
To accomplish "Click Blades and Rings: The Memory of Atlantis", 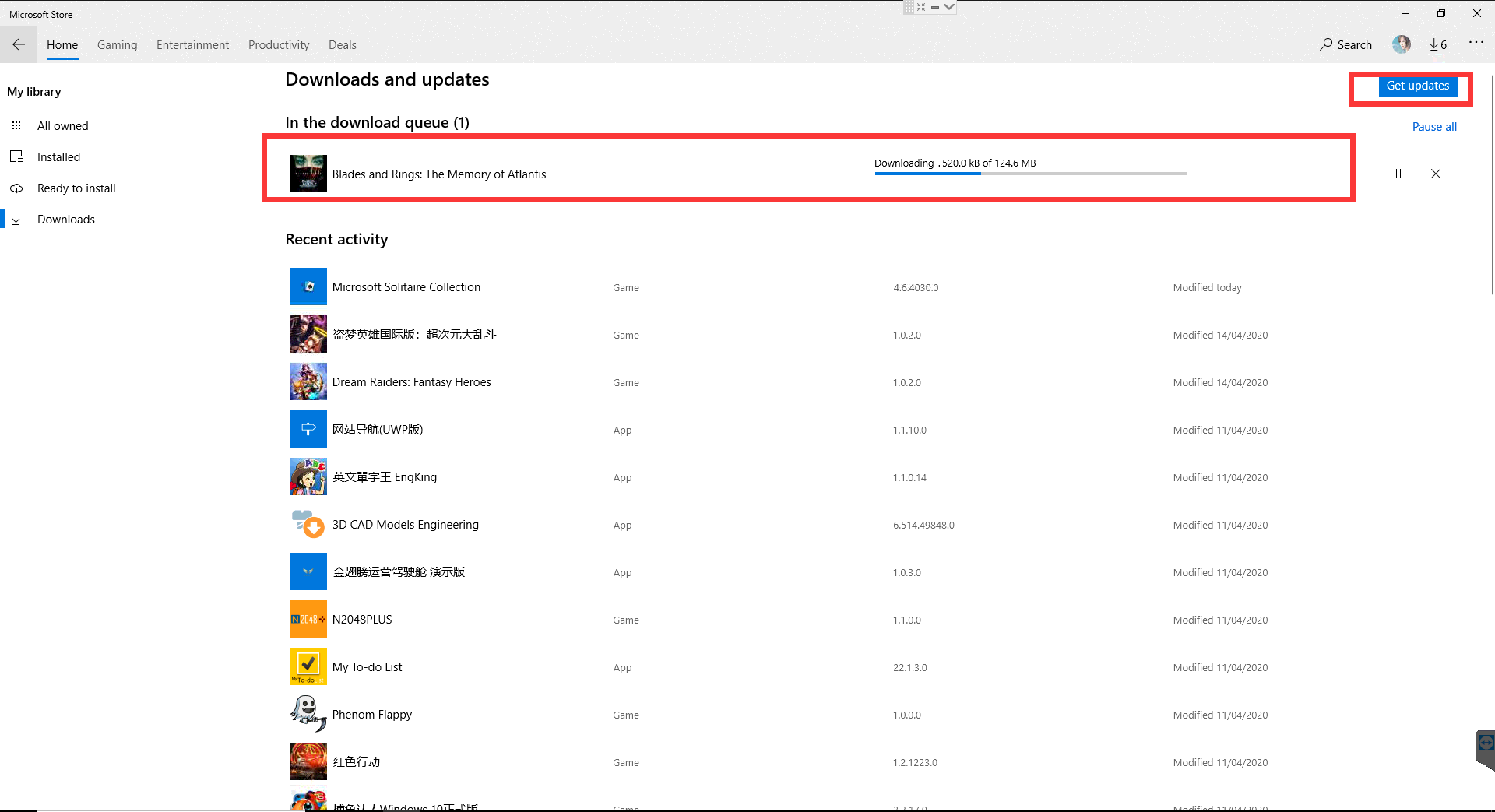I will point(439,174).
